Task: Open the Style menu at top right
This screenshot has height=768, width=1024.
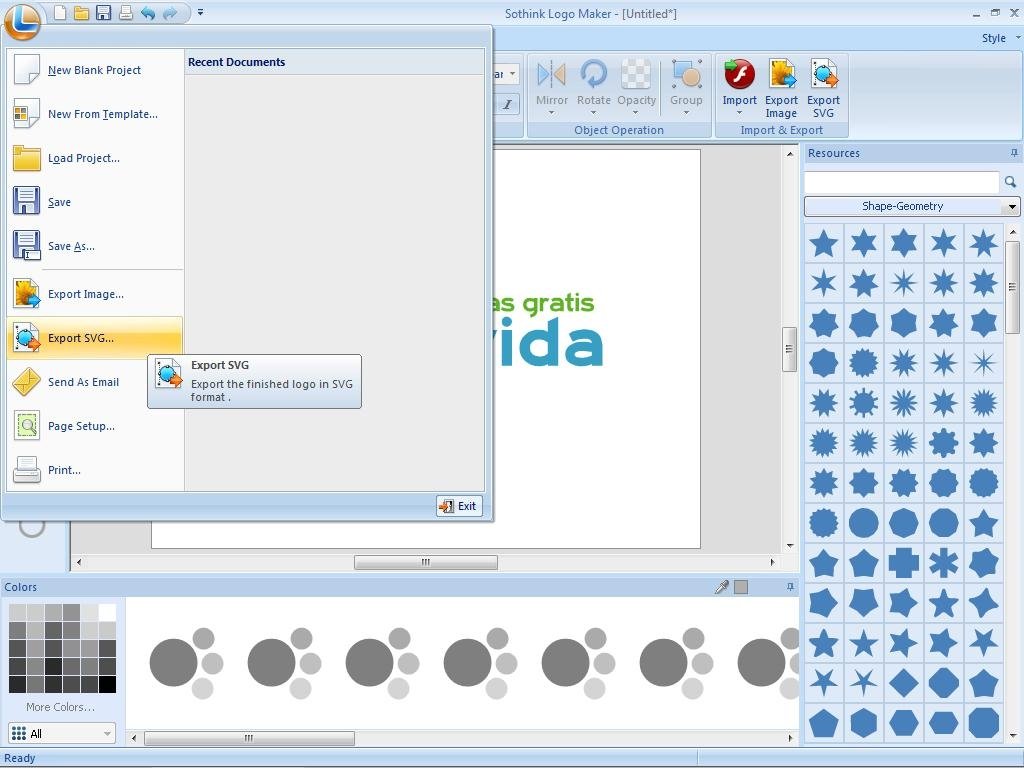Action: point(1000,38)
